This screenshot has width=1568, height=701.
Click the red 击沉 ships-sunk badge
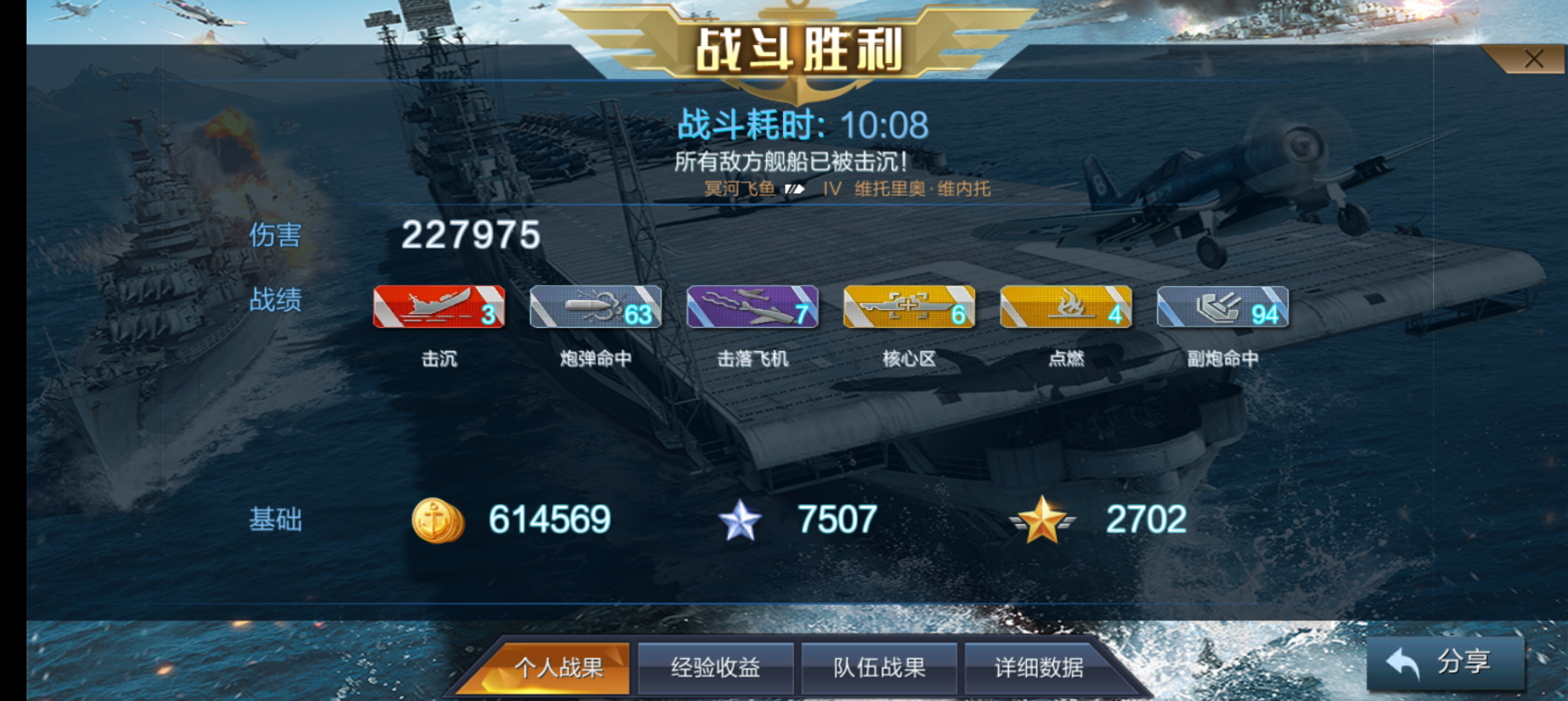439,307
